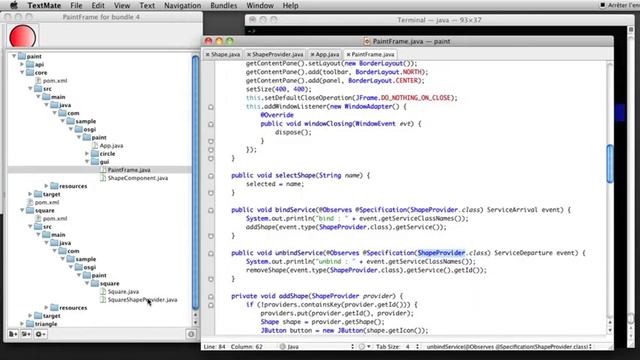640x360 pixels.
Task: Click the PaintFrame for bundle 4 window title
Action: click(101, 17)
